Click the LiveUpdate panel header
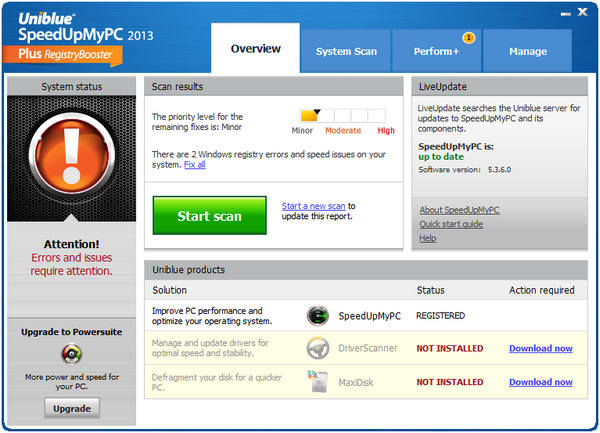 499,86
